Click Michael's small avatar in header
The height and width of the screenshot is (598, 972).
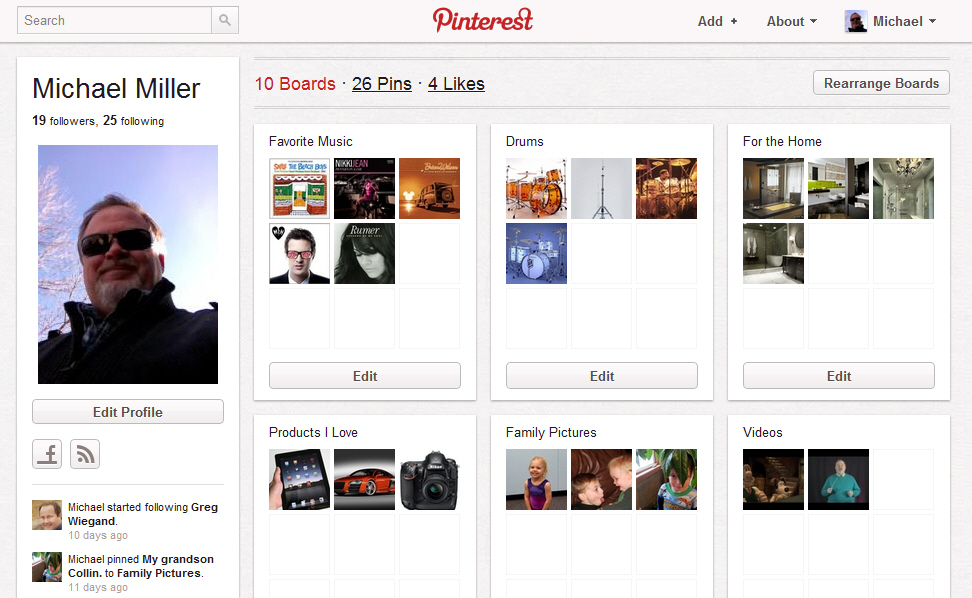(x=855, y=21)
